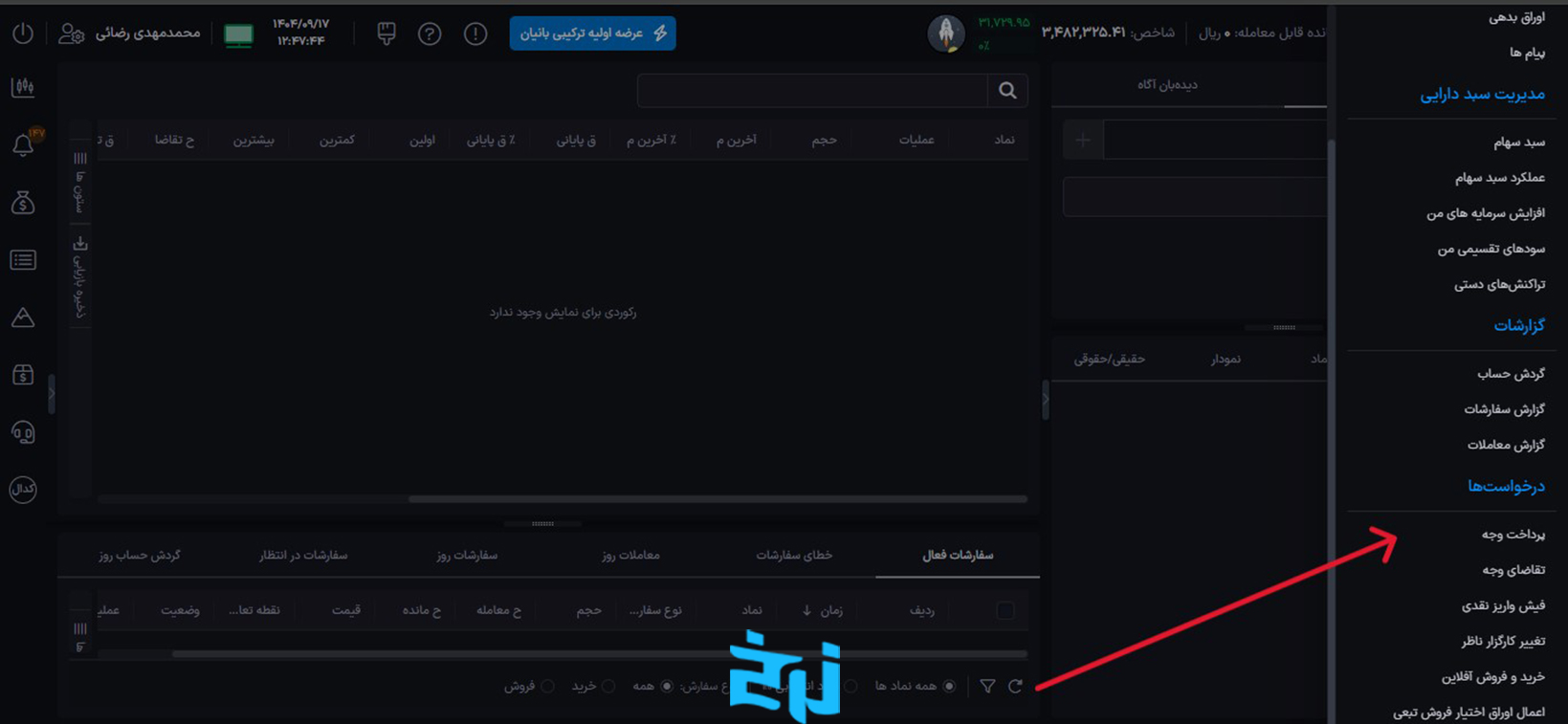Open the کدال (Codal) circle icon
Screen dimensions: 1568x724
click(x=23, y=489)
